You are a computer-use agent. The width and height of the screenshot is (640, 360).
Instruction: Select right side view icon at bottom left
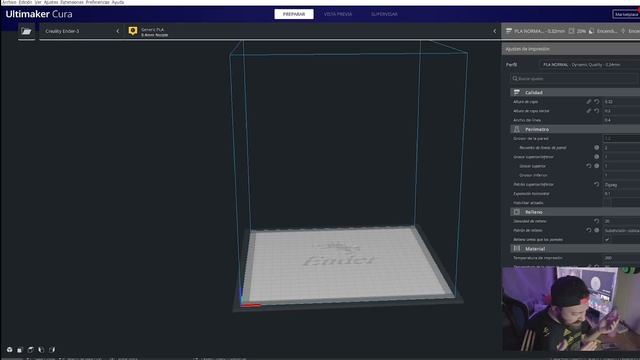pyautogui.click(x=52, y=350)
